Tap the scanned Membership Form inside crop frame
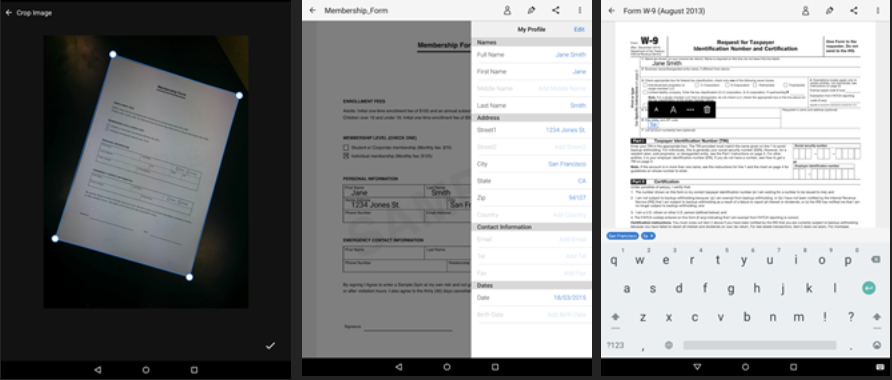This screenshot has width=892, height=380. (147, 166)
